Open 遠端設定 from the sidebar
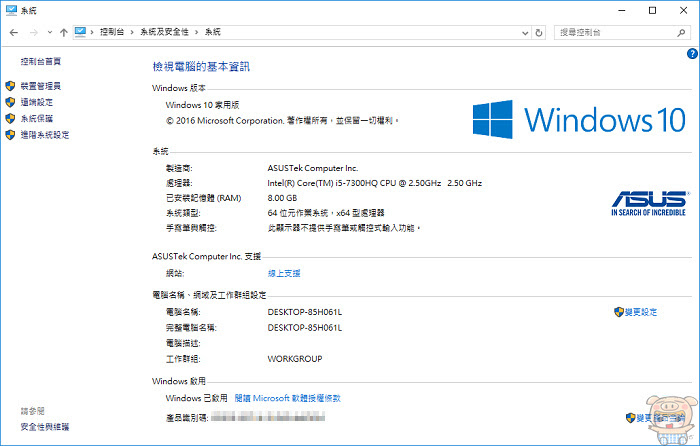The width and height of the screenshot is (700, 446). 37,102
